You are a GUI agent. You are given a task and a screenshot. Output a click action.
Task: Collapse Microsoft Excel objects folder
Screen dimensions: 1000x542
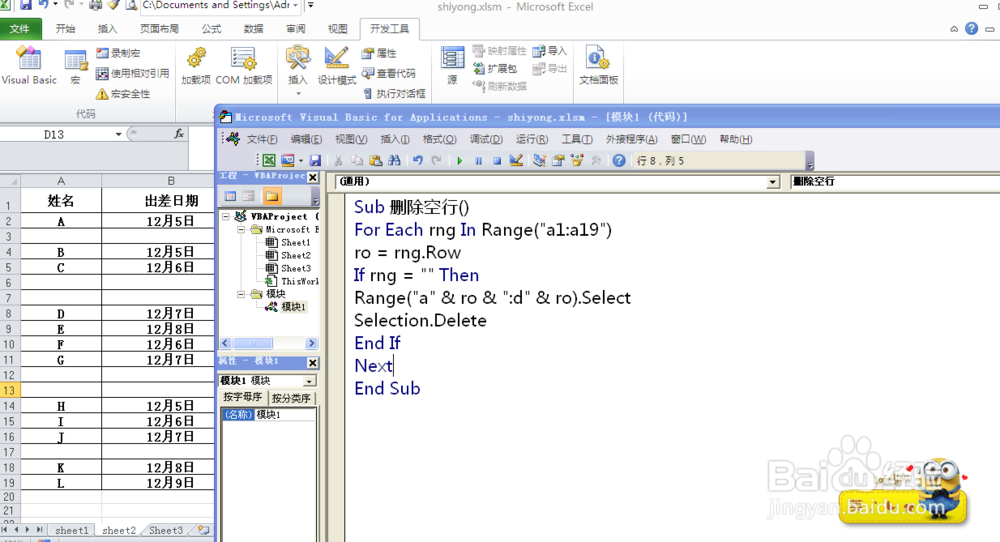(242, 230)
